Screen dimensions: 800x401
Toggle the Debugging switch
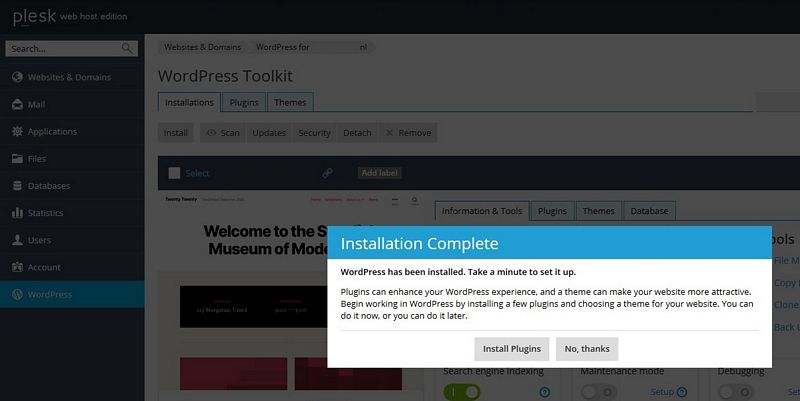736,392
